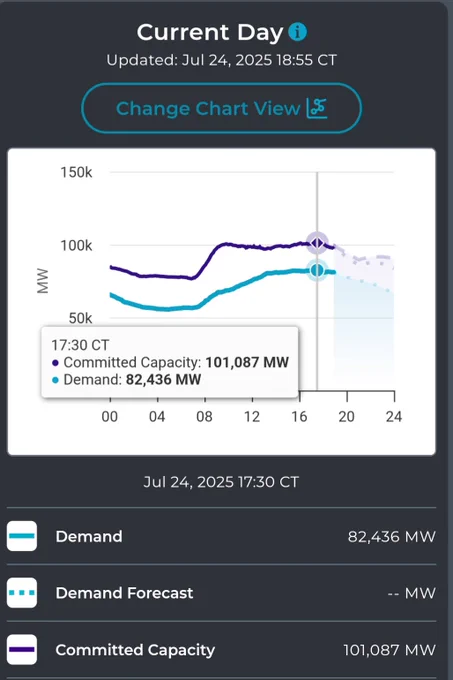The height and width of the screenshot is (680, 453).
Task: Click the info icon beside Current Day
Action: (297, 32)
